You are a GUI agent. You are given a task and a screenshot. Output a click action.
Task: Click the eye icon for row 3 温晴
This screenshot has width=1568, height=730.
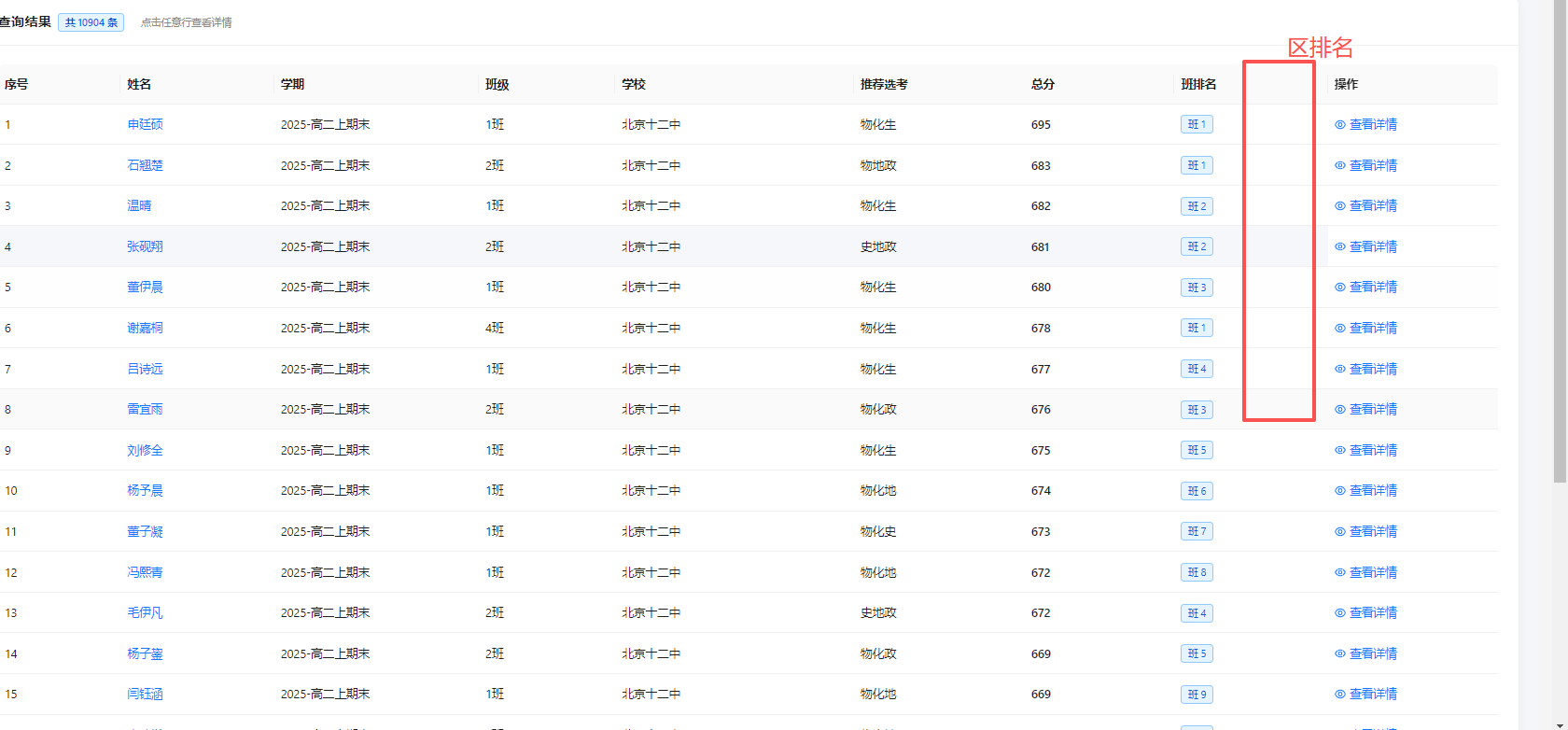click(1340, 206)
